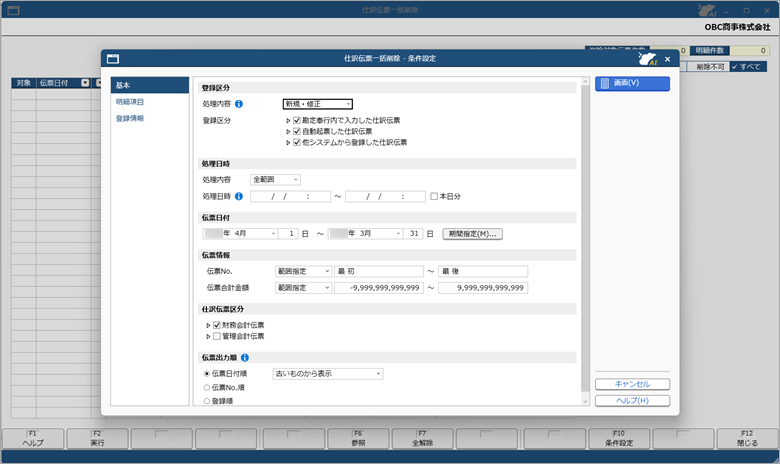Click minimum amount field -9,999,999,999,999
The image size is (780, 464).
(379, 287)
